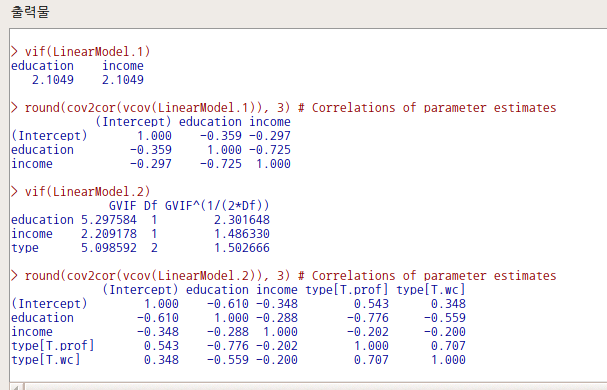
Task: Click the 출력물 output panel label
Action: pyautogui.click(x=30, y=11)
